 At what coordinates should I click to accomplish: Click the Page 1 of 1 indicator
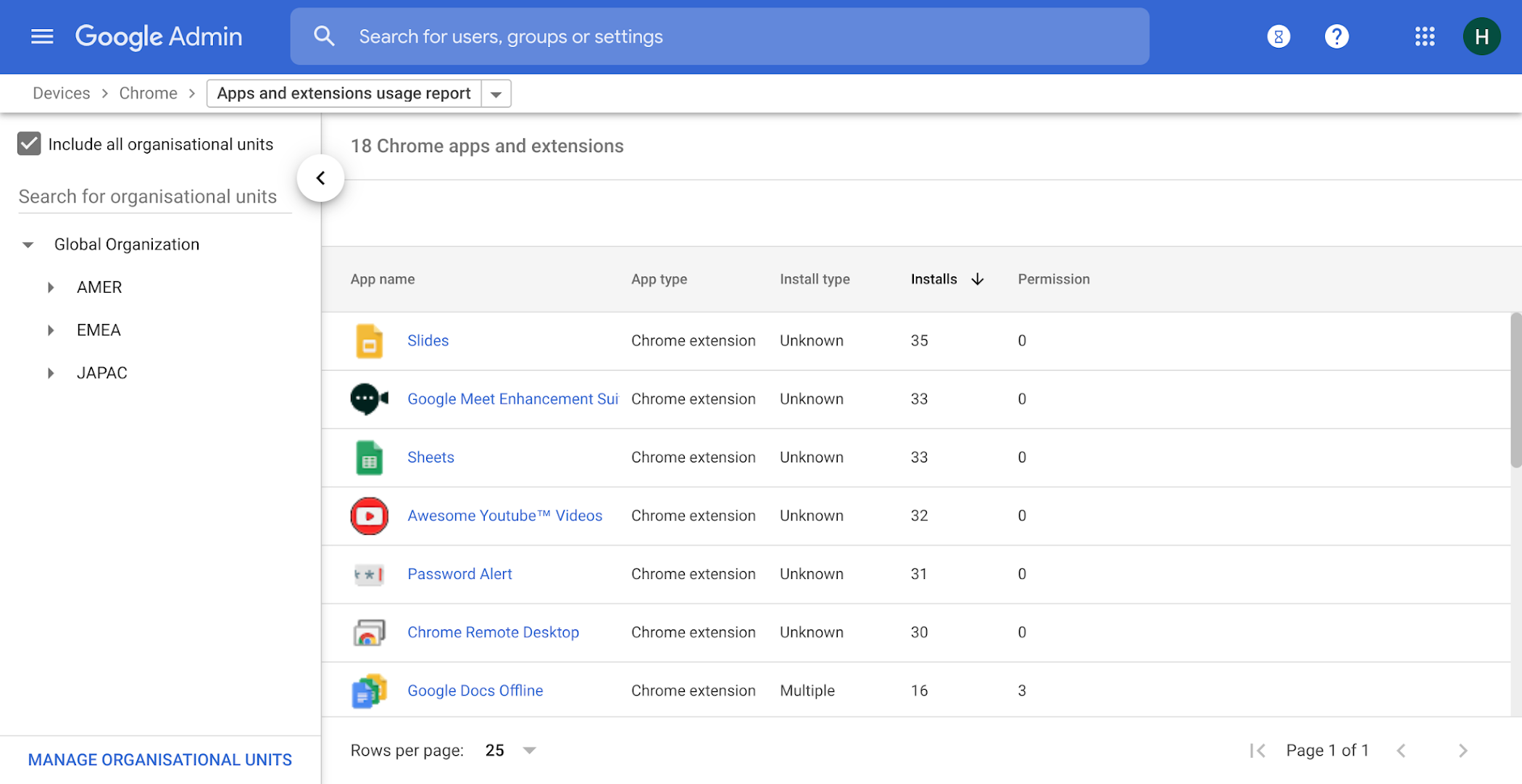pos(1327,751)
